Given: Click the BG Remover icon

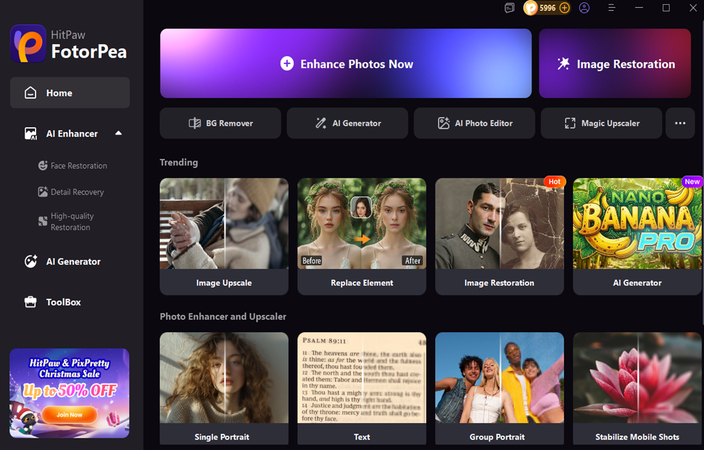Looking at the screenshot, I should pos(195,123).
